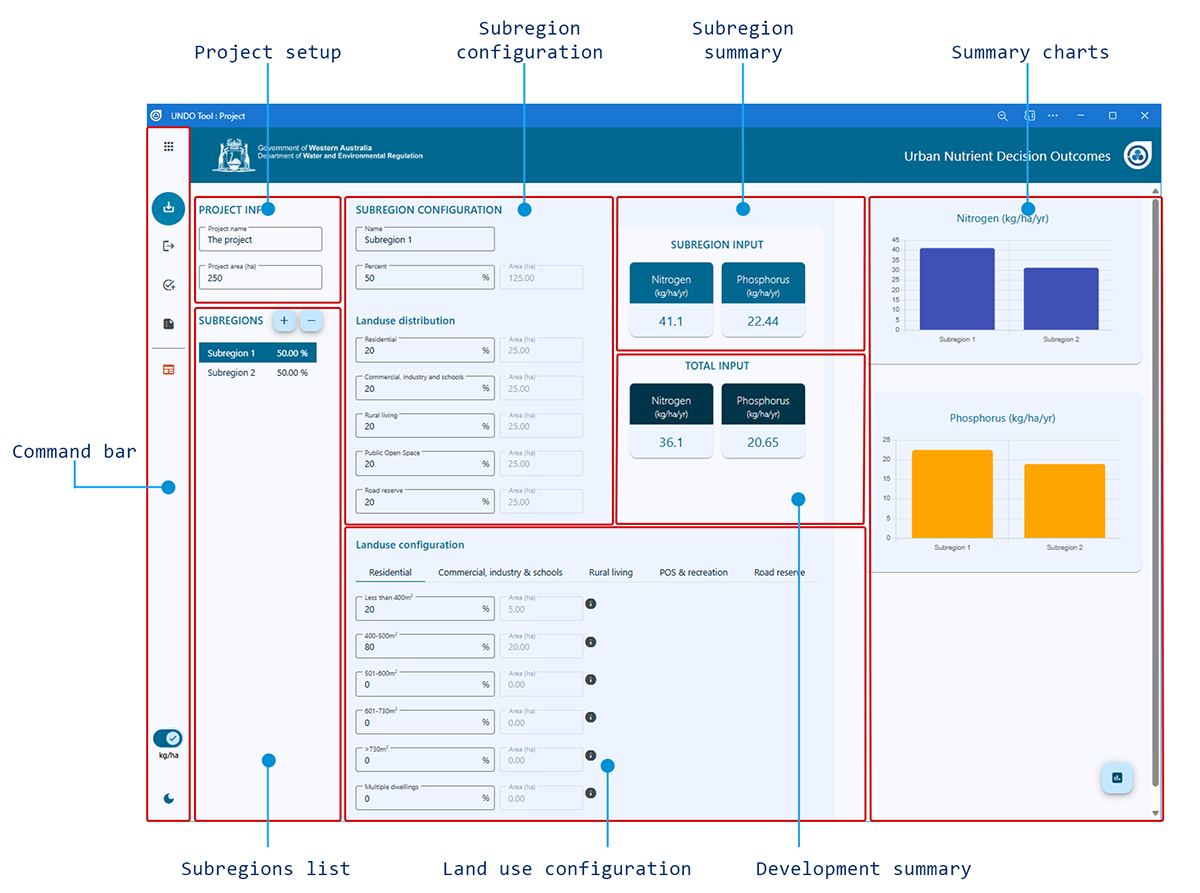The width and height of the screenshot is (1200, 893).
Task: Click the Total Input Nitrogen card
Action: pyautogui.click(x=672, y=420)
